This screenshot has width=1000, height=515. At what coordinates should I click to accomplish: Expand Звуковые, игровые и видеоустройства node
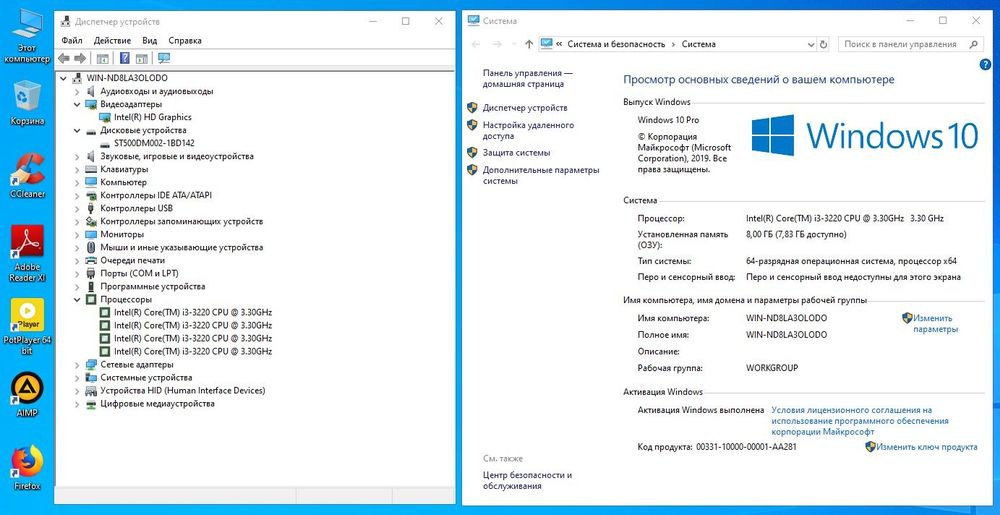coord(77,156)
